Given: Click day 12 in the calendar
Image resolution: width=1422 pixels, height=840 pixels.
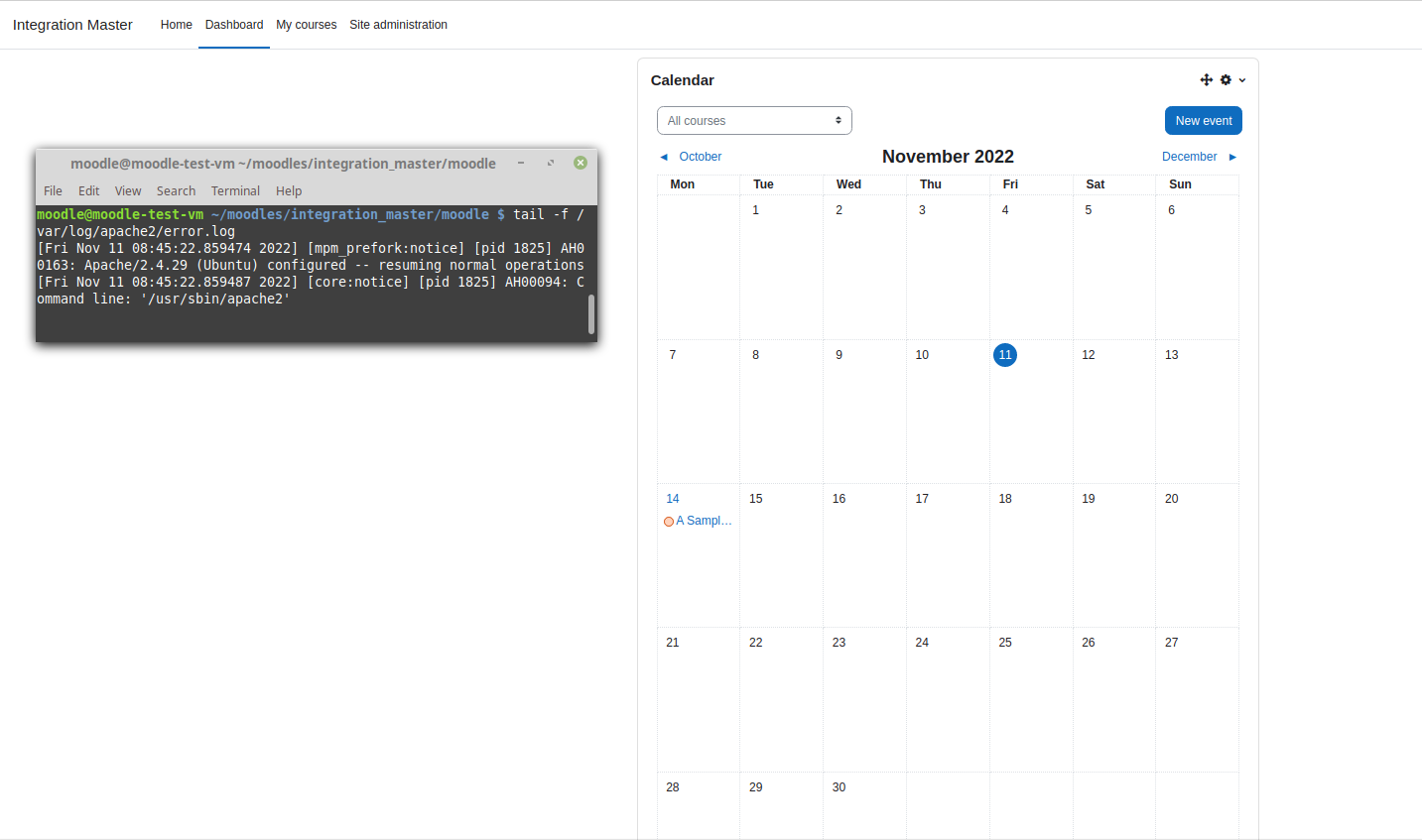Looking at the screenshot, I should [x=1089, y=355].
